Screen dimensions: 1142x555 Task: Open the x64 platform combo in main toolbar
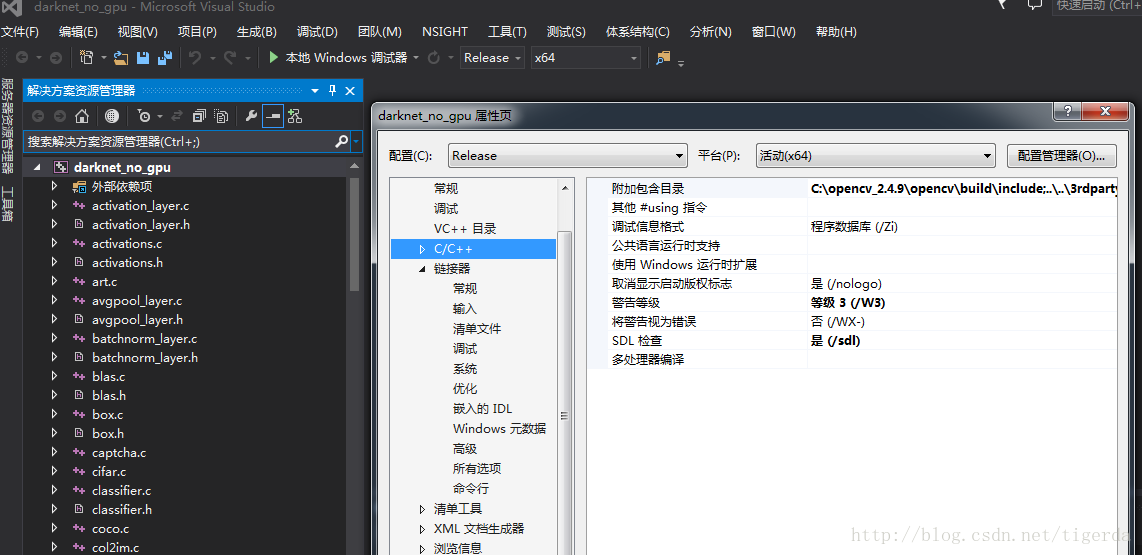coord(586,58)
